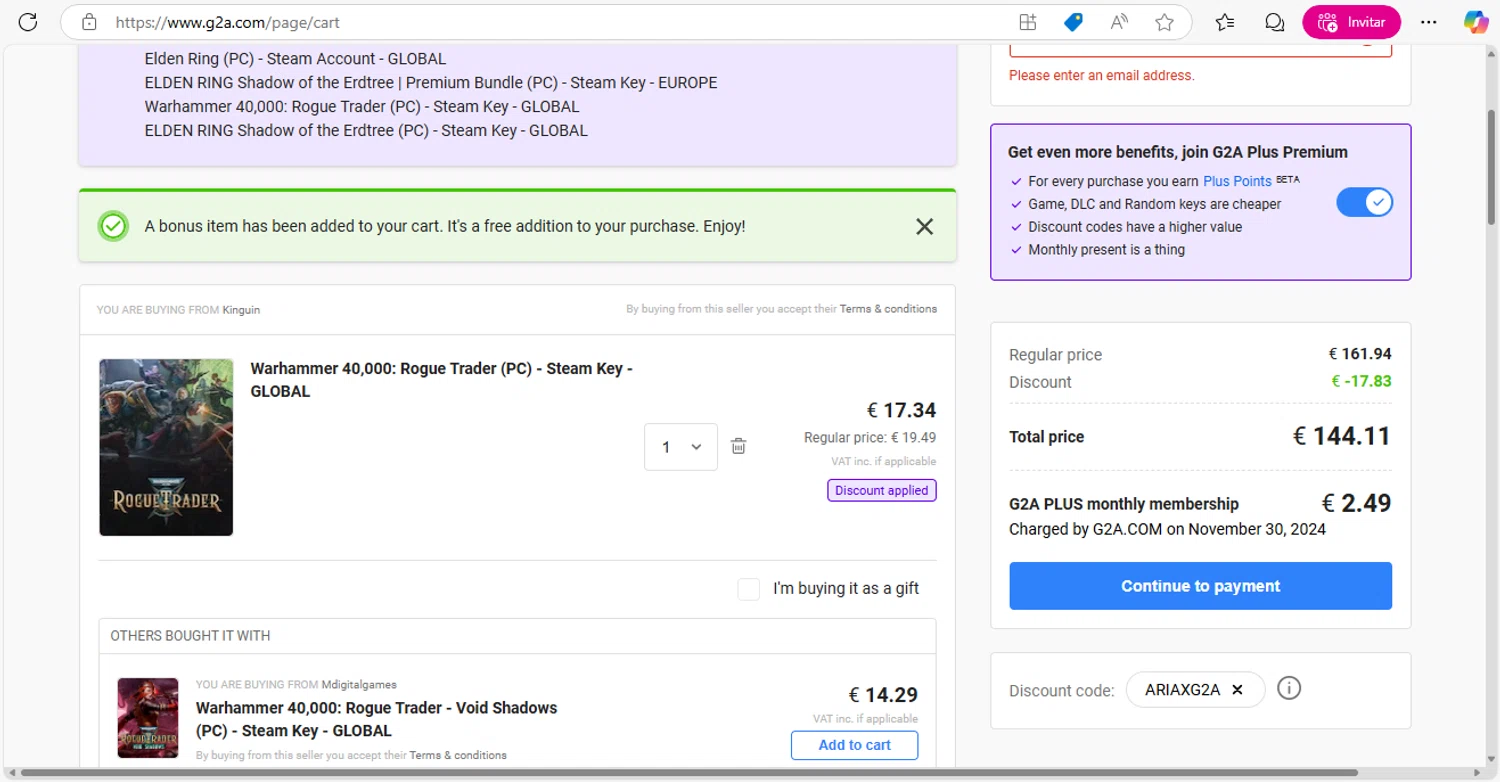Open the chat bubbles icon in the toolbar
Viewport: 1500px width, 782px height.
1274,22
